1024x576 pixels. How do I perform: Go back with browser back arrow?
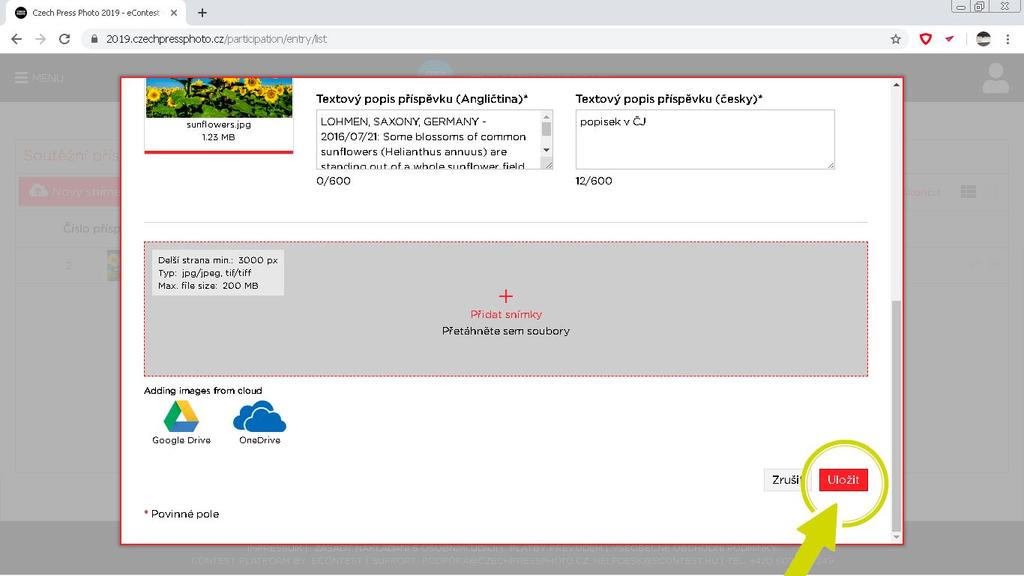[16, 39]
